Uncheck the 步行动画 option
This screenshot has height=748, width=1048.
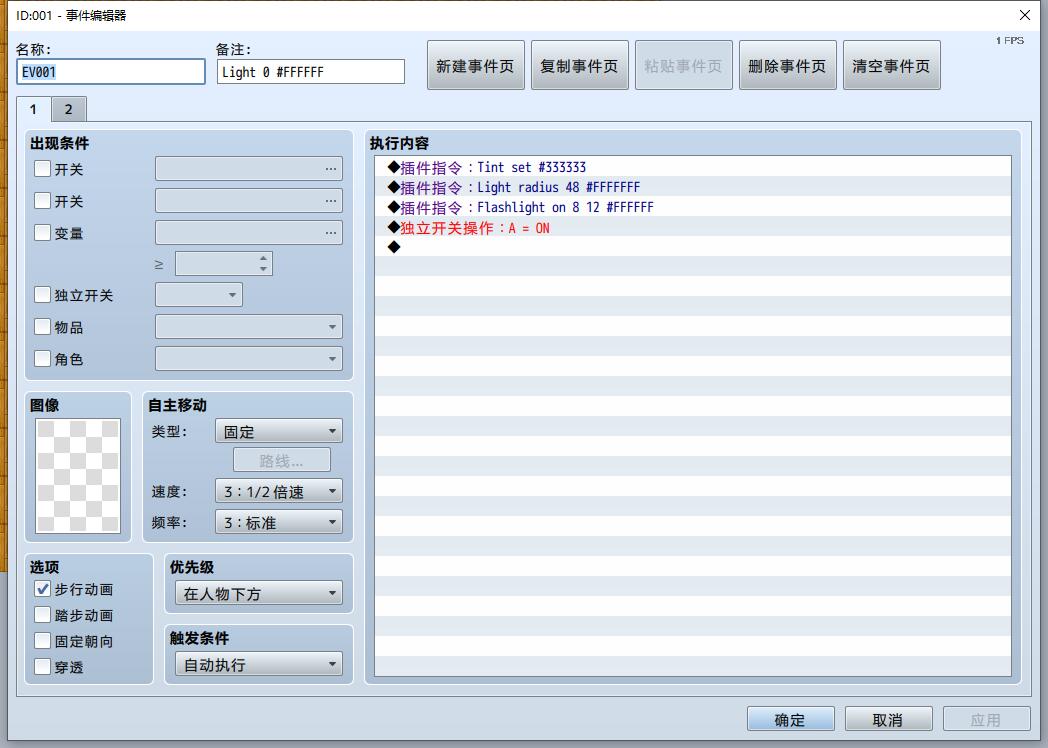click(42, 589)
